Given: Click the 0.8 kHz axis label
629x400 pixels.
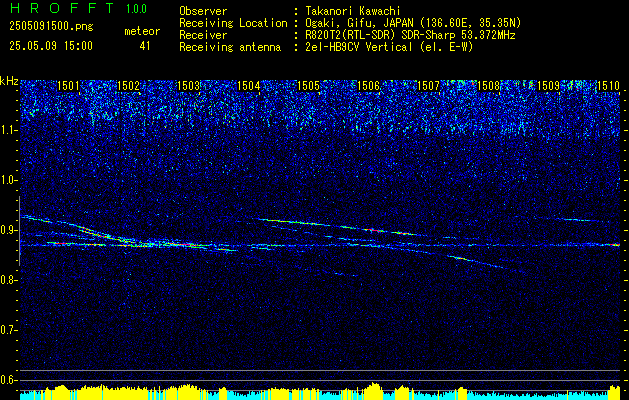Looking at the screenshot, I should click(7, 280).
